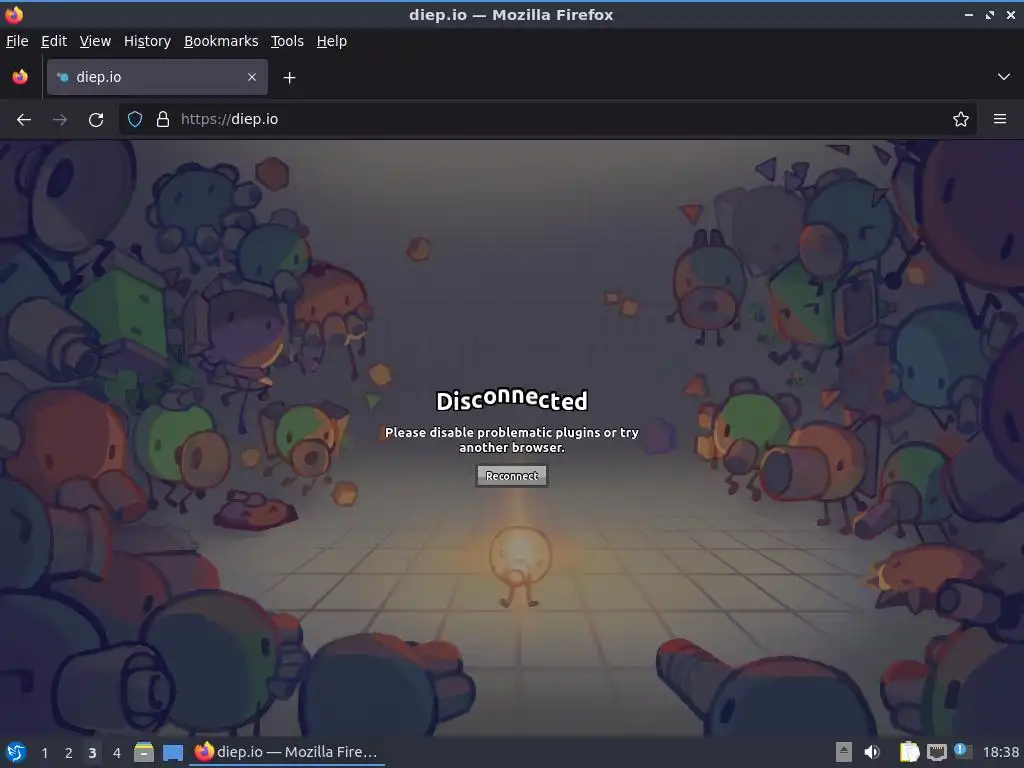Open the clipboard manager tray icon
Viewport: 1024px width, 768px height.
coord(909,752)
